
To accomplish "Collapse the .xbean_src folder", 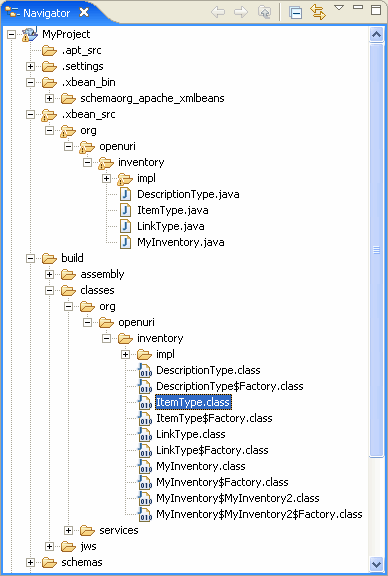I will pos(30,115).
